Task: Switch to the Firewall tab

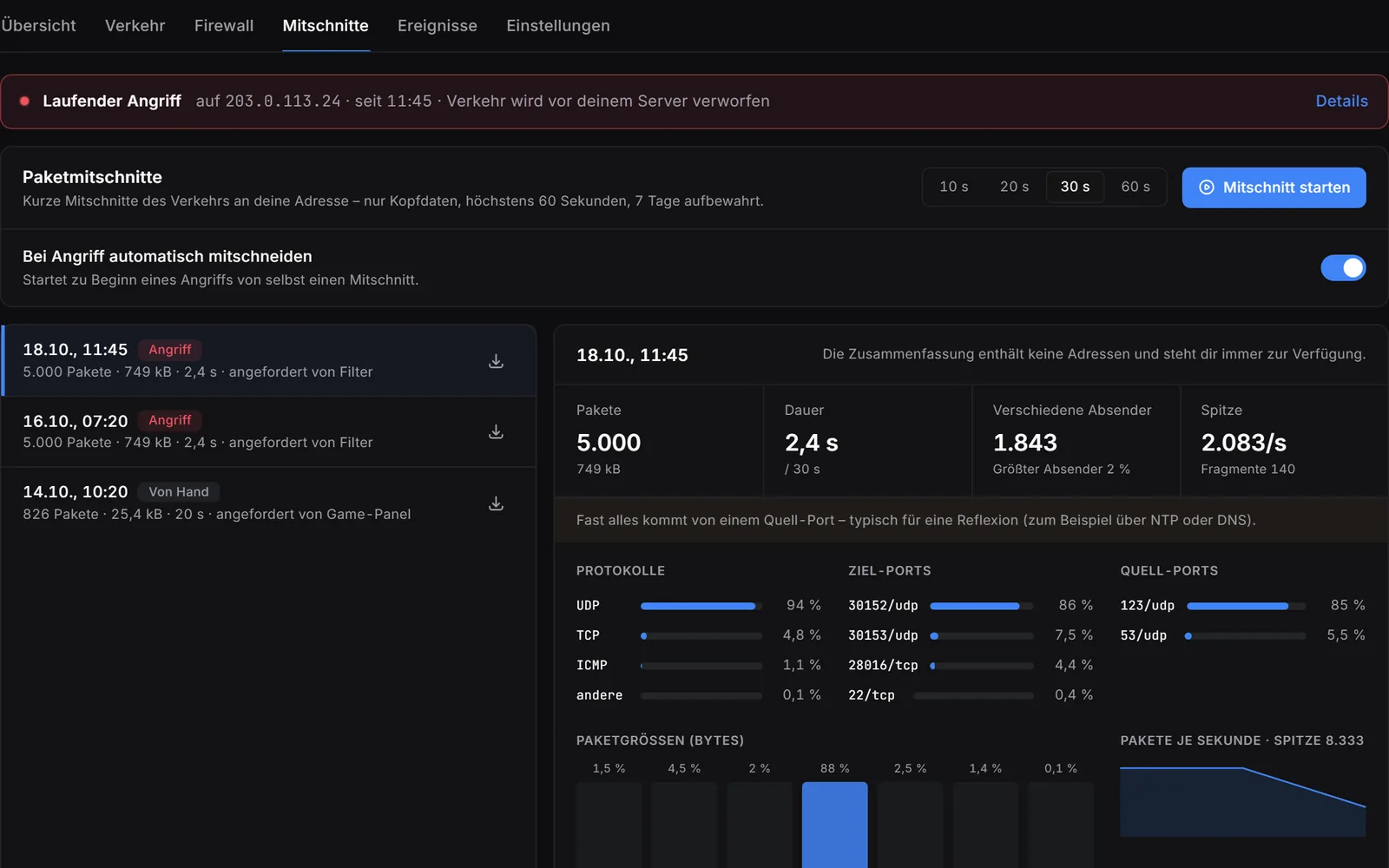Action: [x=224, y=26]
